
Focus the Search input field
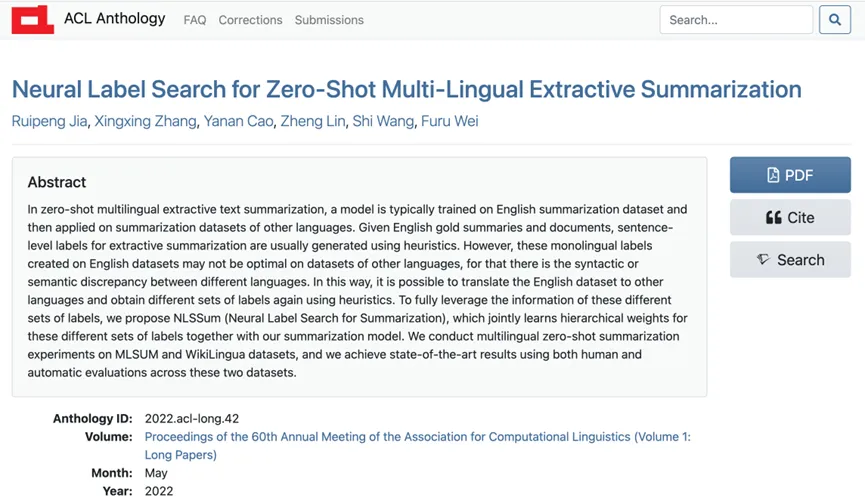[x=736, y=20]
